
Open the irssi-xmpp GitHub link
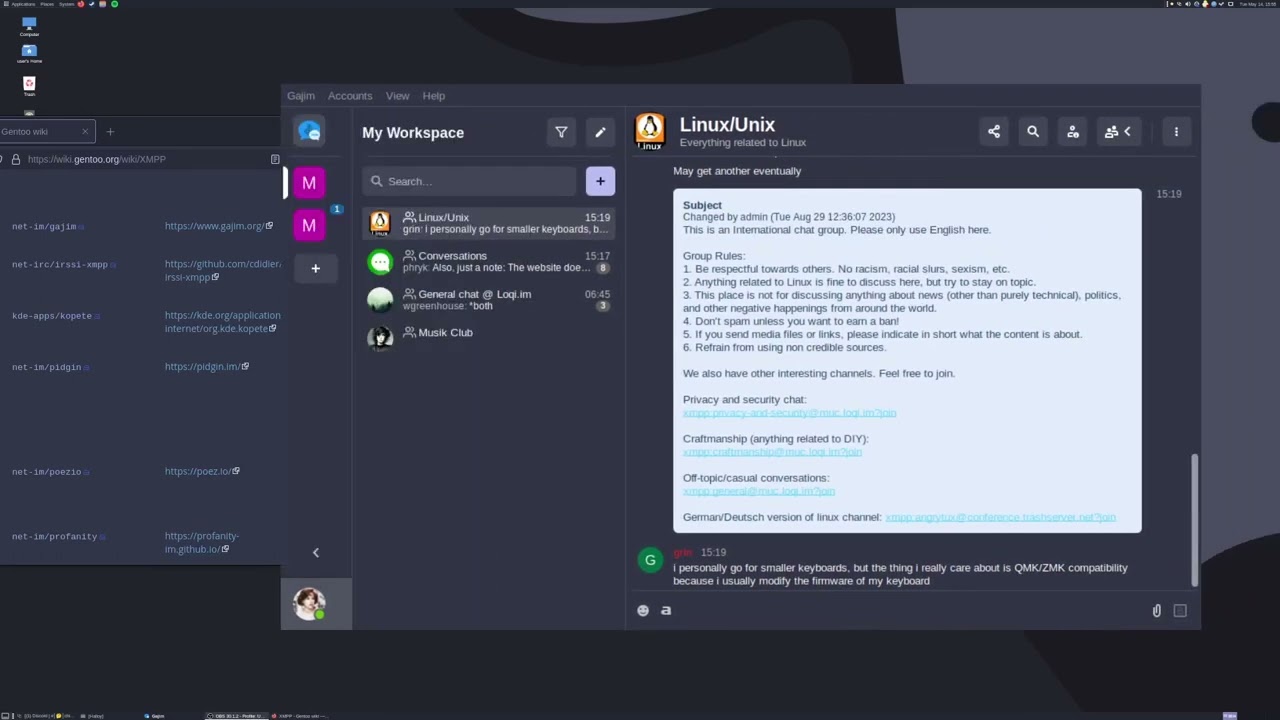tap(223, 271)
